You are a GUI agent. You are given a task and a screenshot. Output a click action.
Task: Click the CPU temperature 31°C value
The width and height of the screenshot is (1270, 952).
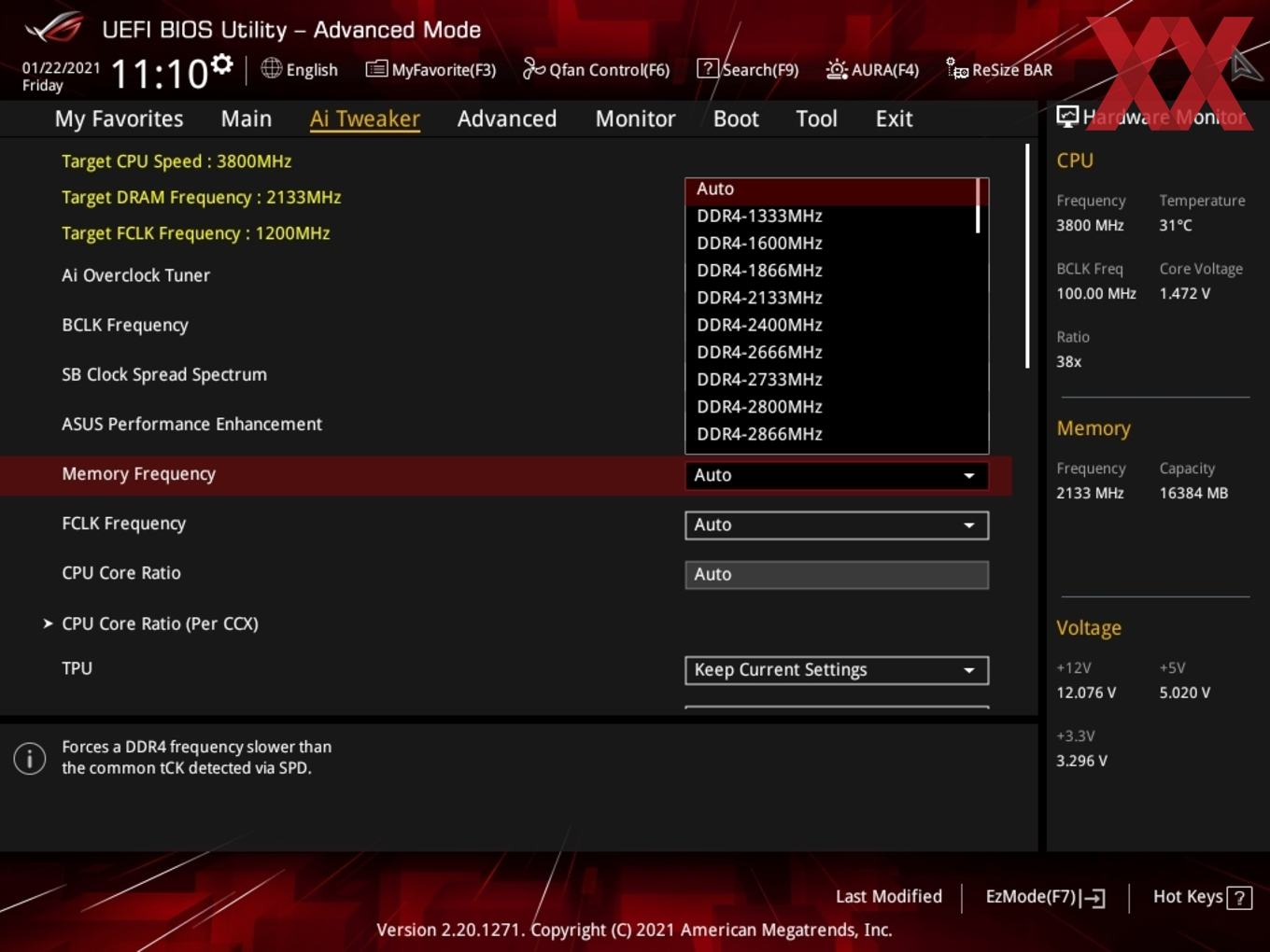pos(1176,225)
